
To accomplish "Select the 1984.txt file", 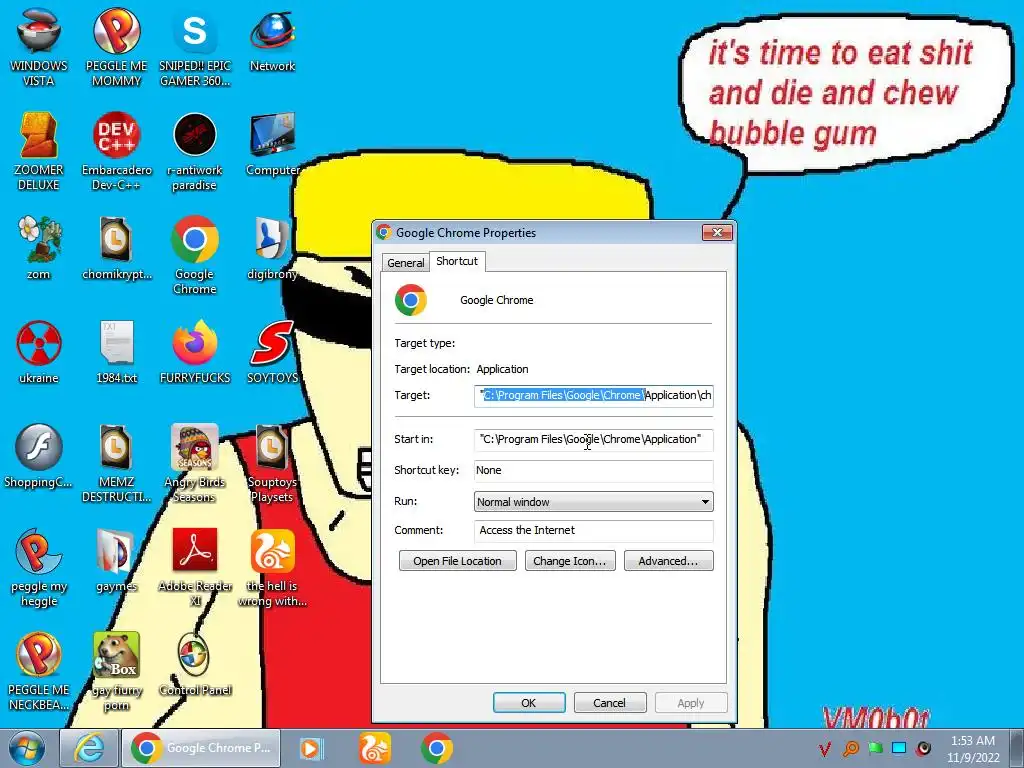I will click(116, 351).
